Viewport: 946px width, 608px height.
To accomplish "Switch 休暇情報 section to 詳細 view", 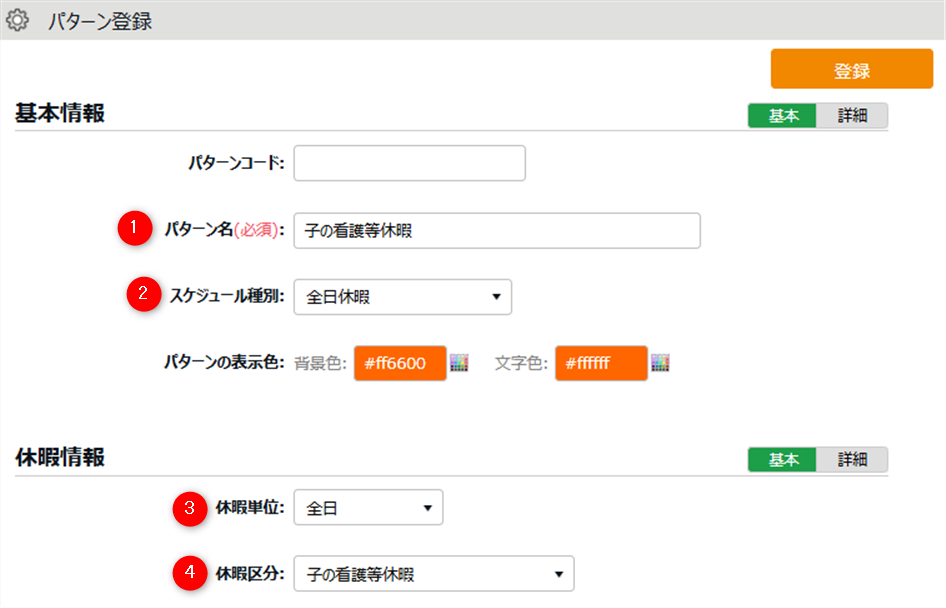I will pos(852,459).
